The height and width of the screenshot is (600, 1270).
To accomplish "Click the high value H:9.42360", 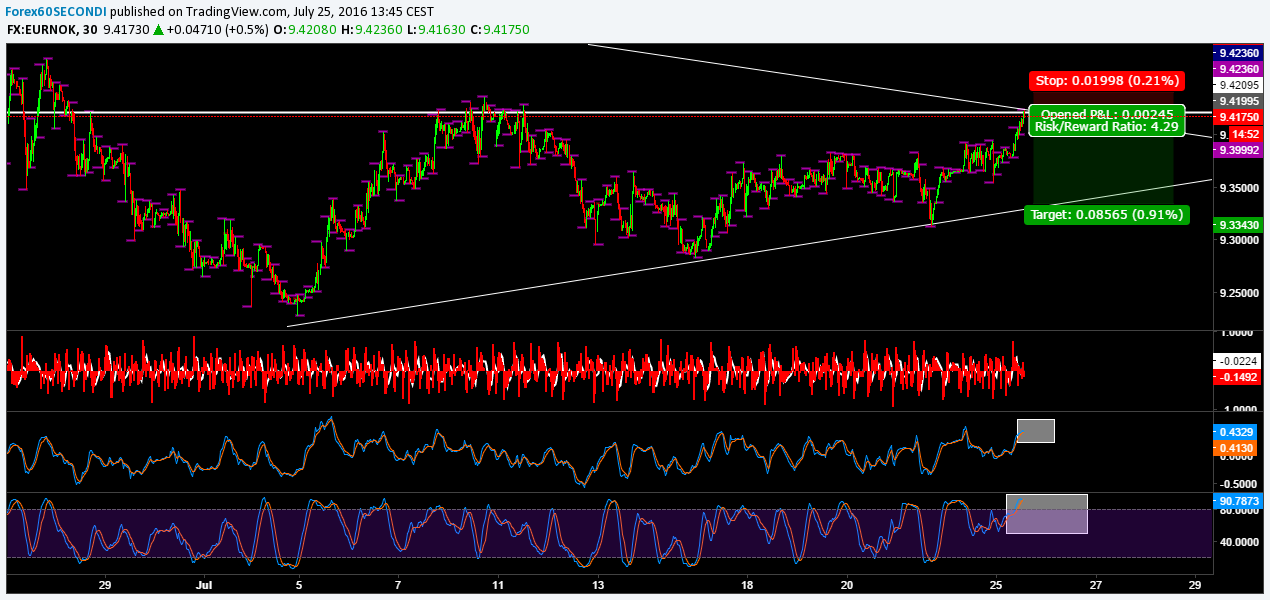I will (373, 30).
